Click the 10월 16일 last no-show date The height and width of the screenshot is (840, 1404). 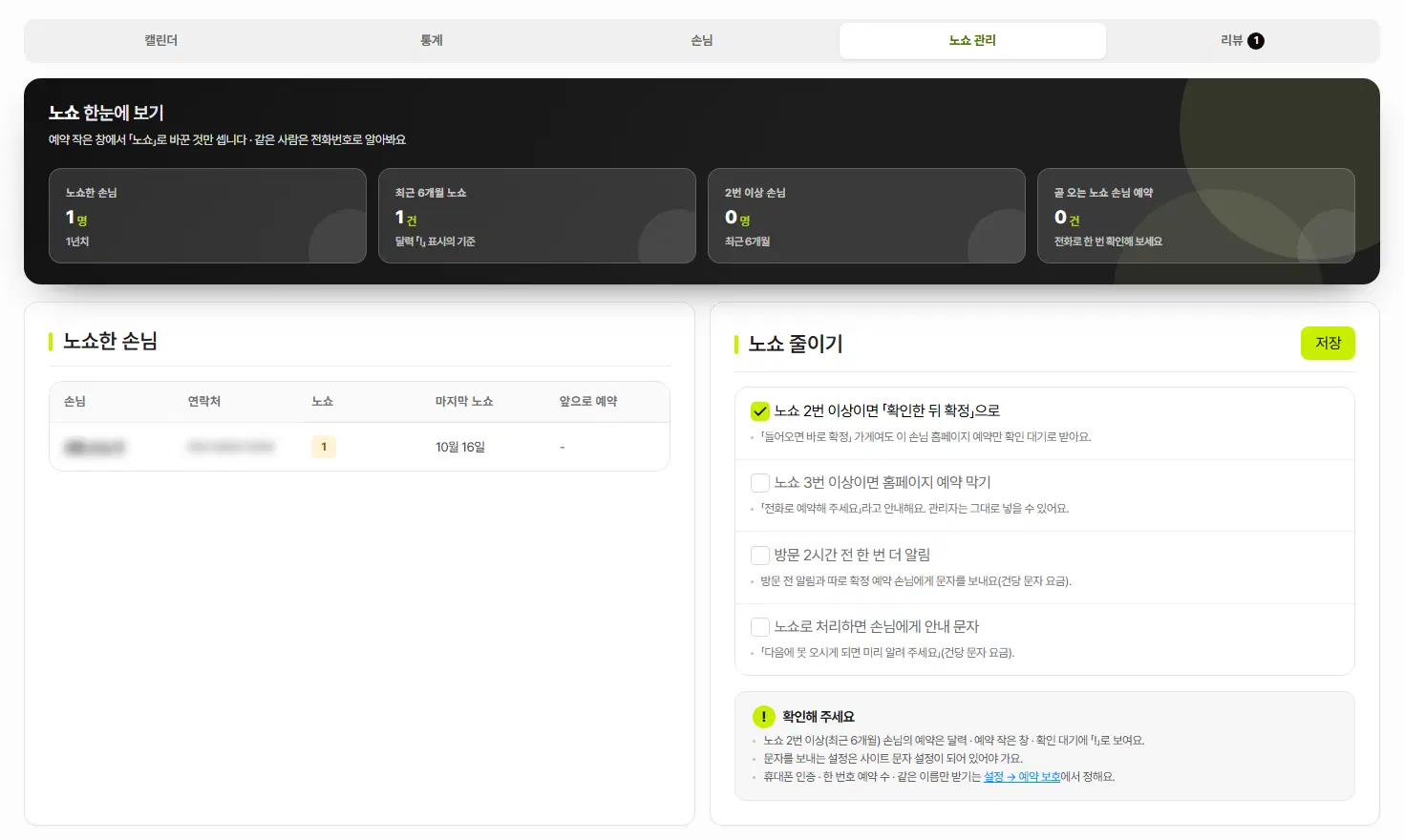(460, 448)
